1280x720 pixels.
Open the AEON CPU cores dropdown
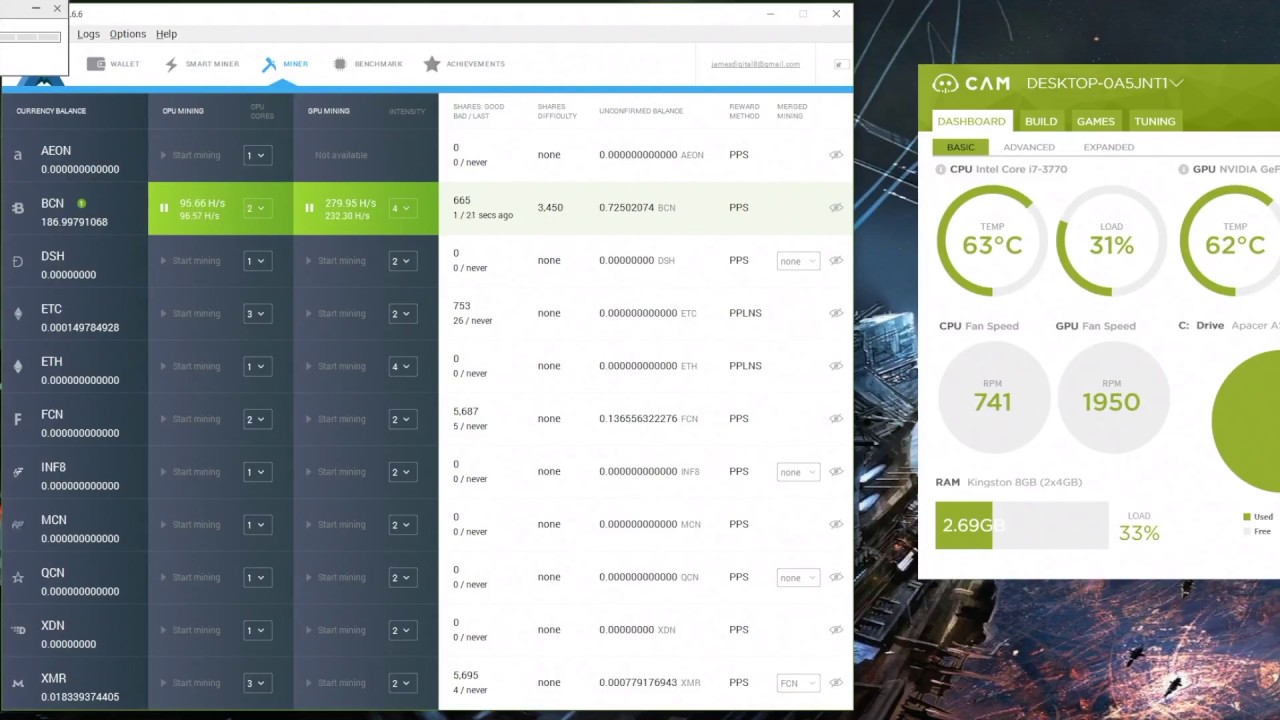tap(257, 155)
